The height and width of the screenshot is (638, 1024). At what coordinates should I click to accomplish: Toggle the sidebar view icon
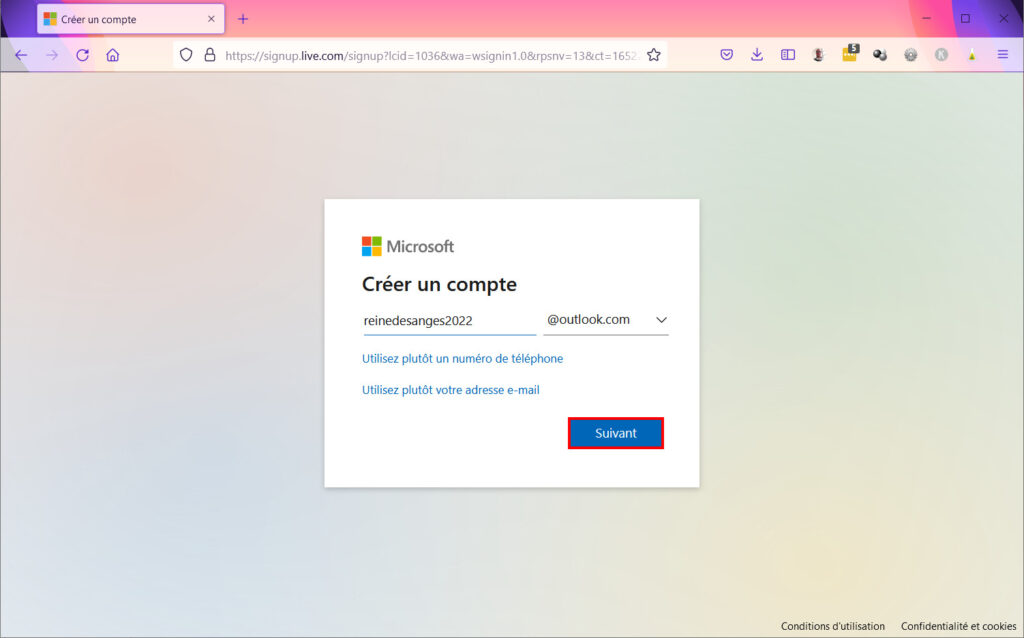[788, 56]
